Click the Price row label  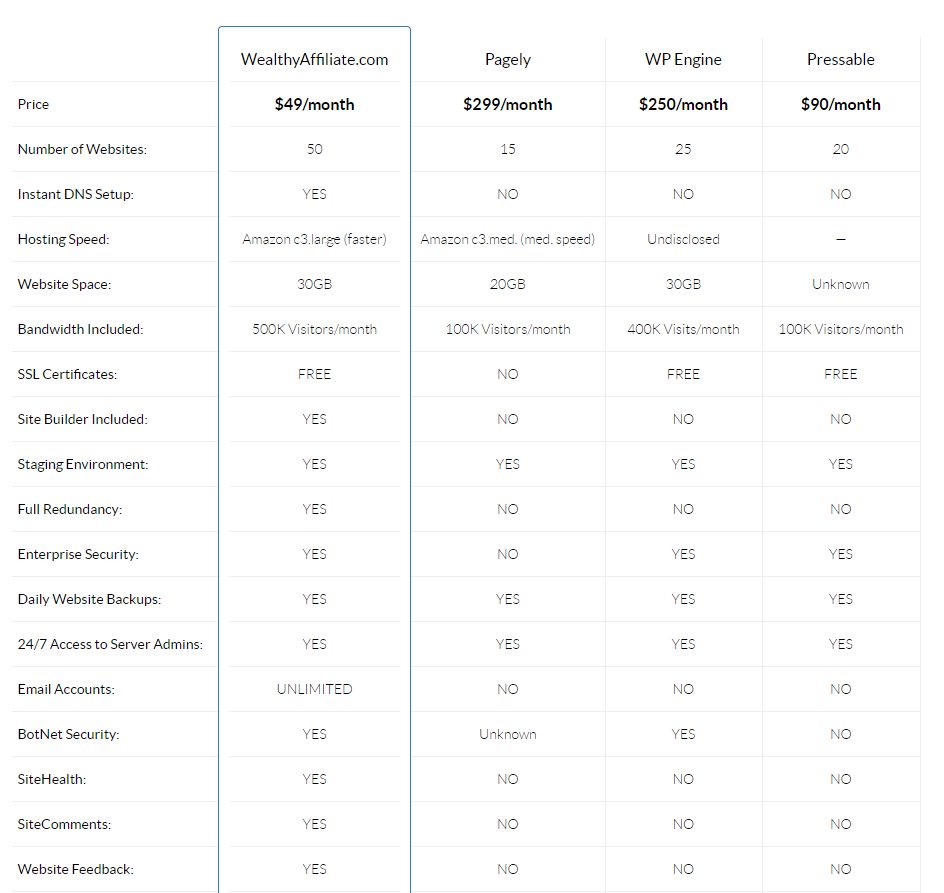(33, 104)
